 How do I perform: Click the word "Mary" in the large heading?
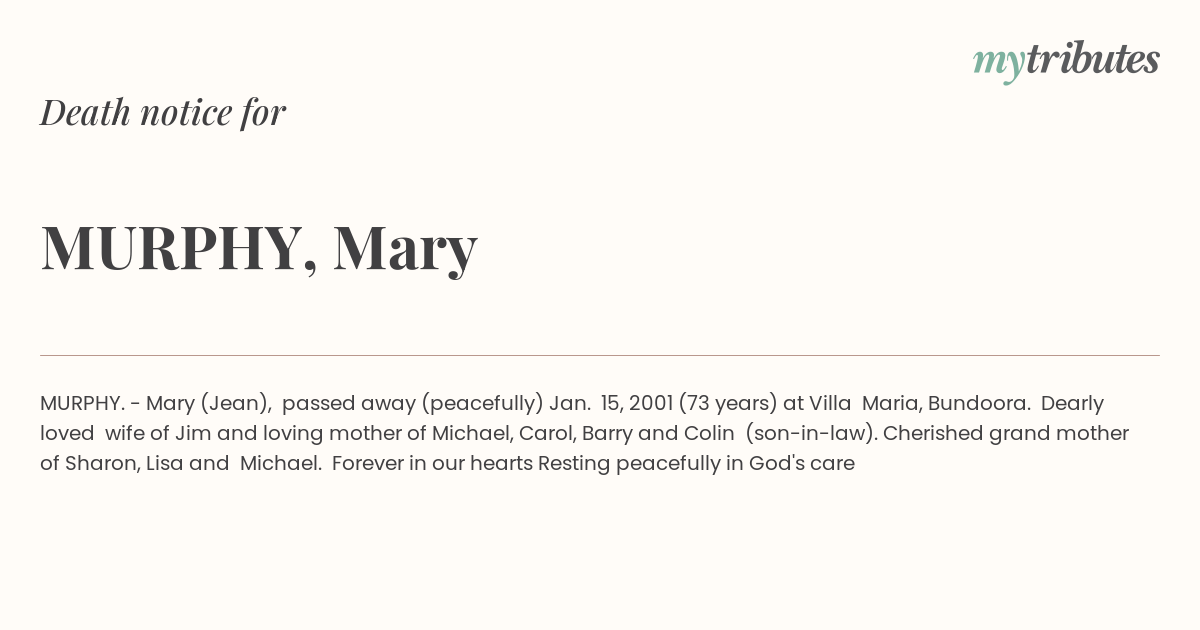pyautogui.click(x=406, y=249)
